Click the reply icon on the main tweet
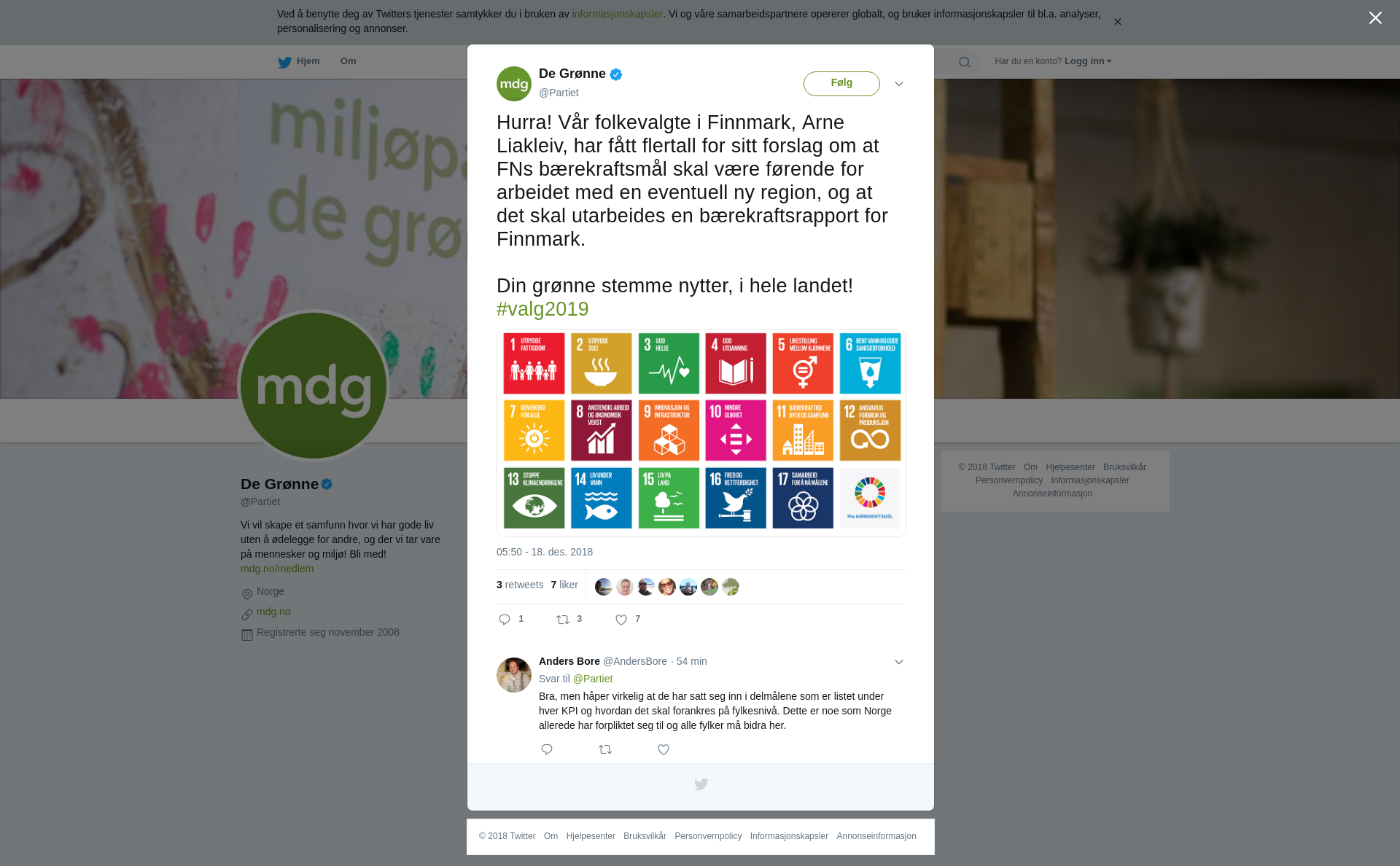The height and width of the screenshot is (866, 1400). [505, 620]
